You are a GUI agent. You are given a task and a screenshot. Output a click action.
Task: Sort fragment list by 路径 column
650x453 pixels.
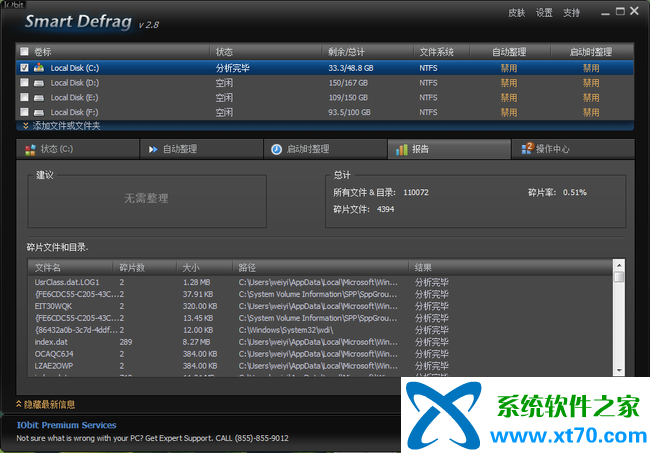tap(320, 268)
